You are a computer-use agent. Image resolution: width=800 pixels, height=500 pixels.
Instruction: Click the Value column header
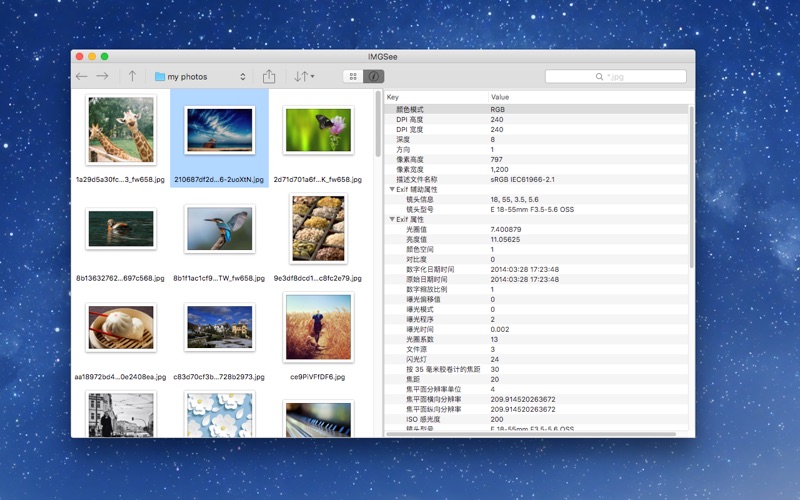click(x=591, y=97)
